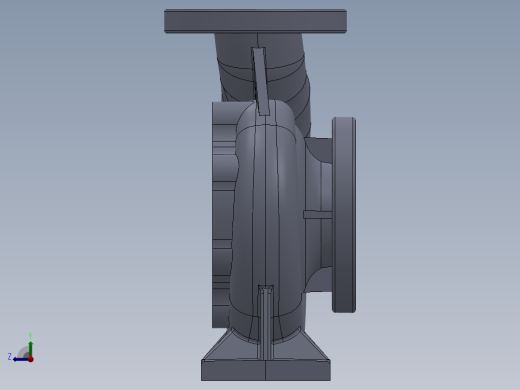The width and height of the screenshot is (520, 390).
Task: Select the vertical support rib above the base
Action: (266, 322)
